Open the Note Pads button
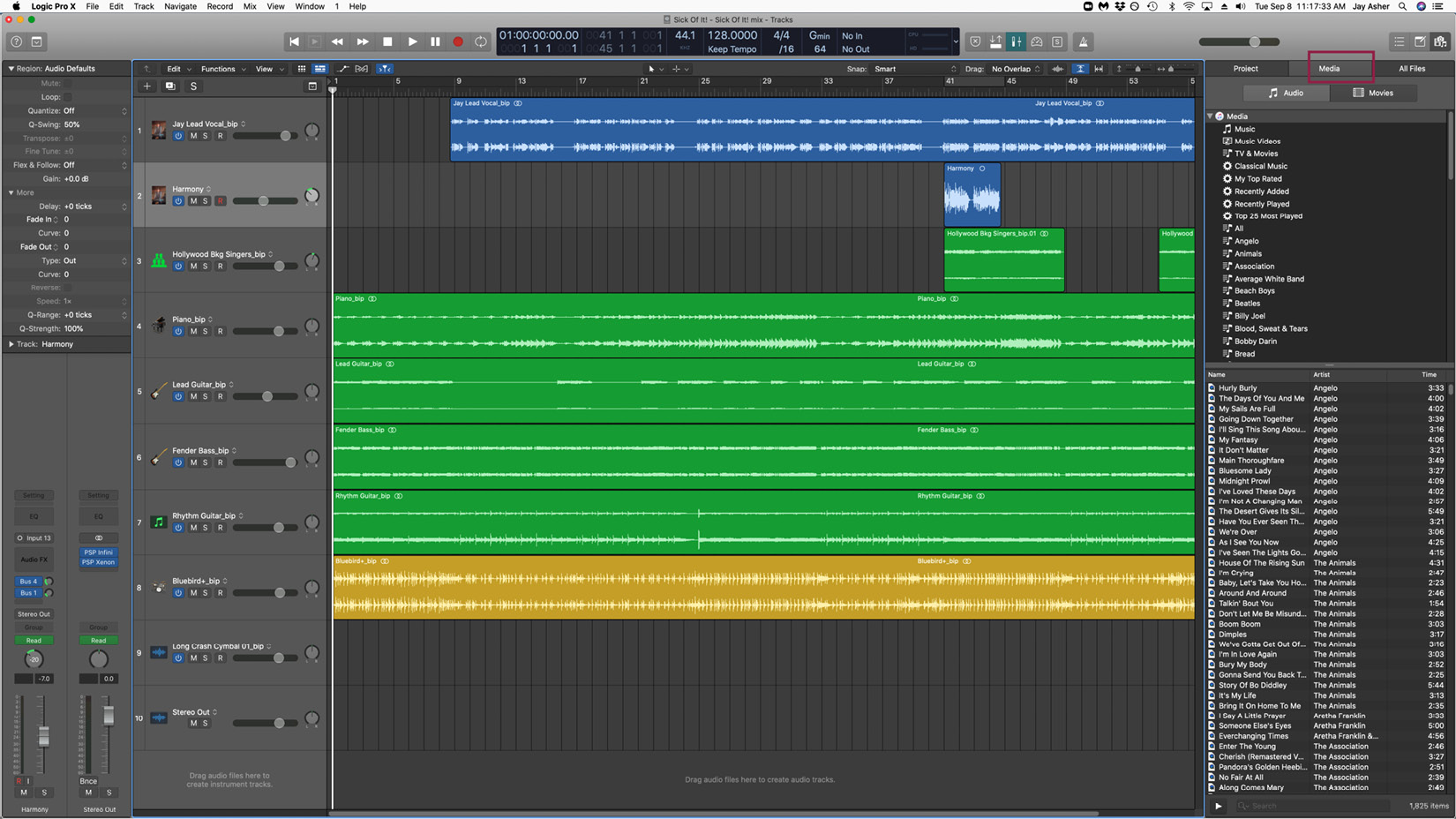The height and width of the screenshot is (819, 1456). [x=1420, y=41]
